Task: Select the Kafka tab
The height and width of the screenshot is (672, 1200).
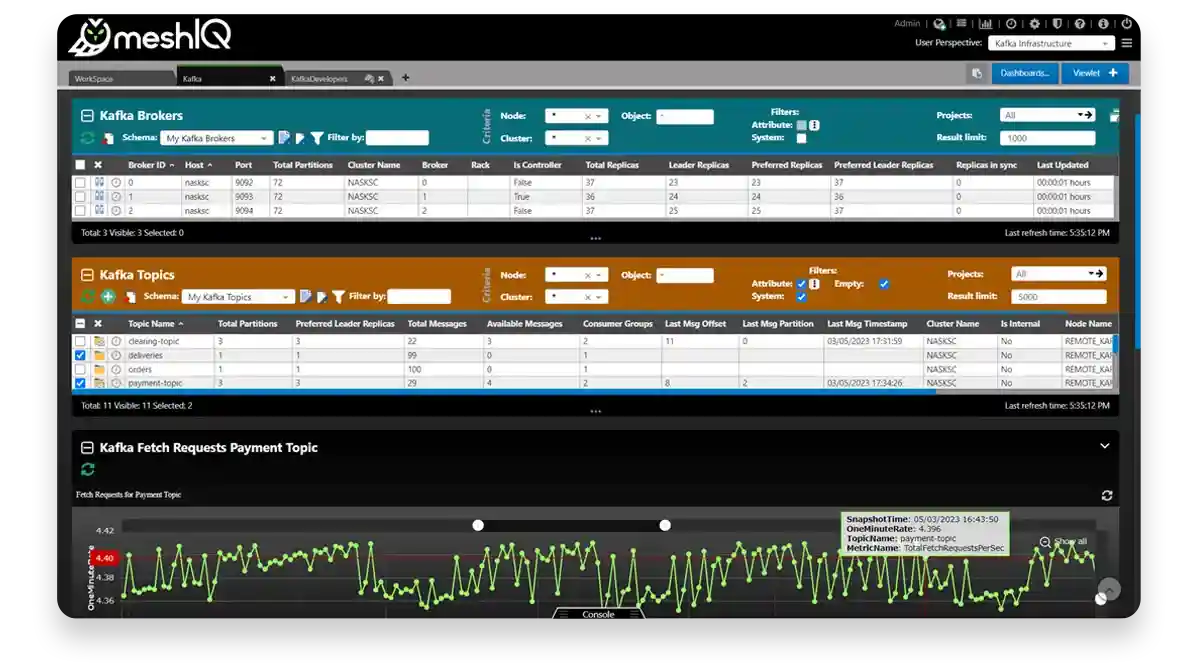Action: coord(228,78)
